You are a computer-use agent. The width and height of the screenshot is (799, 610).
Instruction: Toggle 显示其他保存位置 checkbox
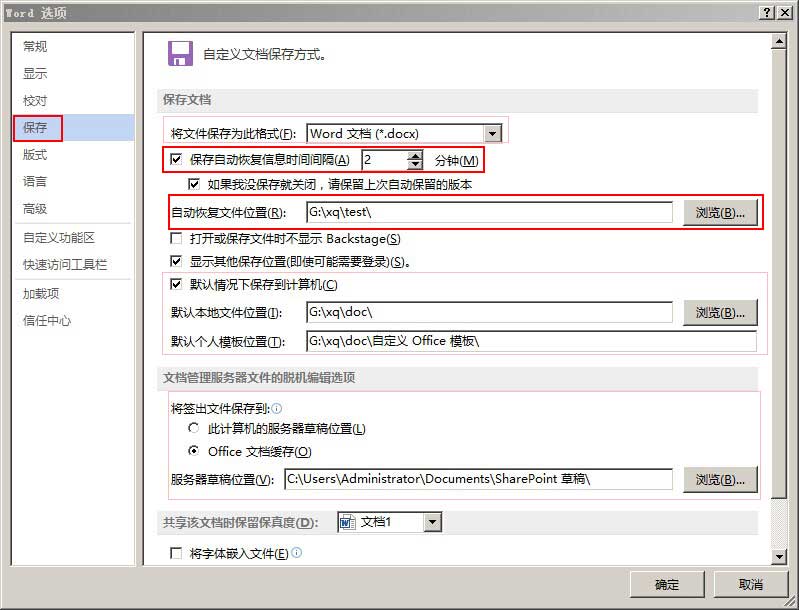click(176, 261)
